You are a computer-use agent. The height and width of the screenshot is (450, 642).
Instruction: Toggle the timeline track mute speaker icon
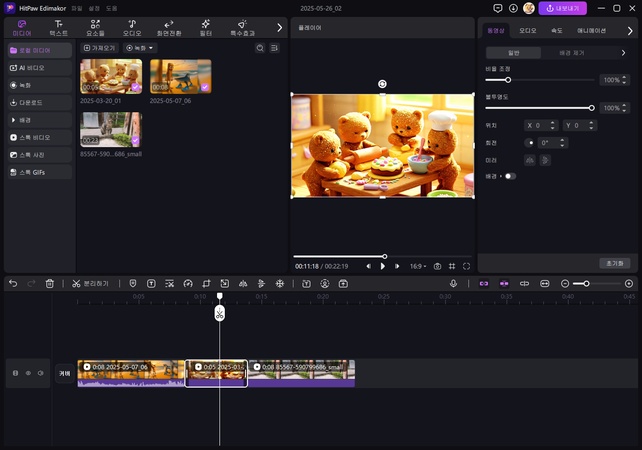coord(41,373)
